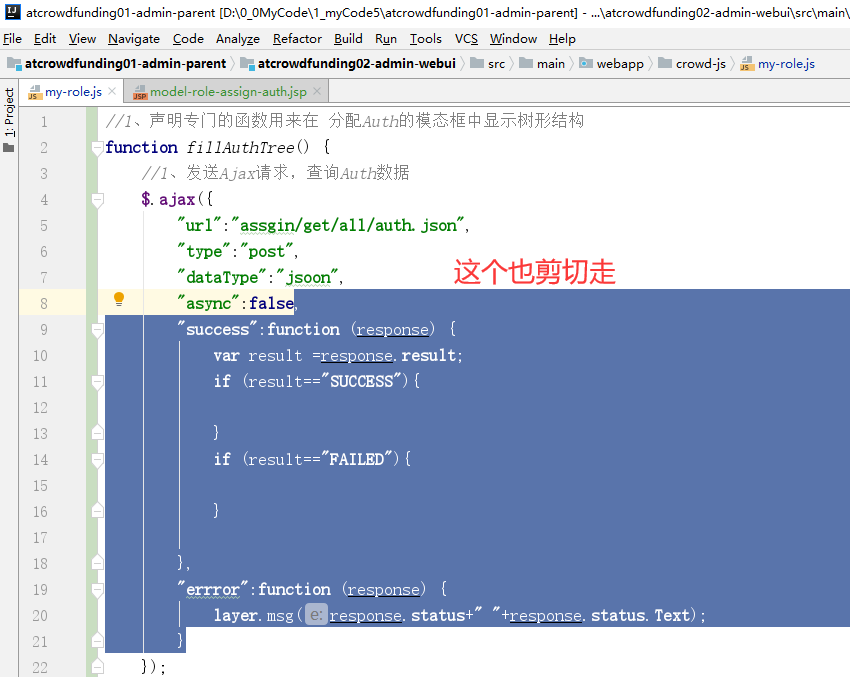Click fold end marker on line 21
Viewport: 850px width, 677px height.
[x=98, y=641]
